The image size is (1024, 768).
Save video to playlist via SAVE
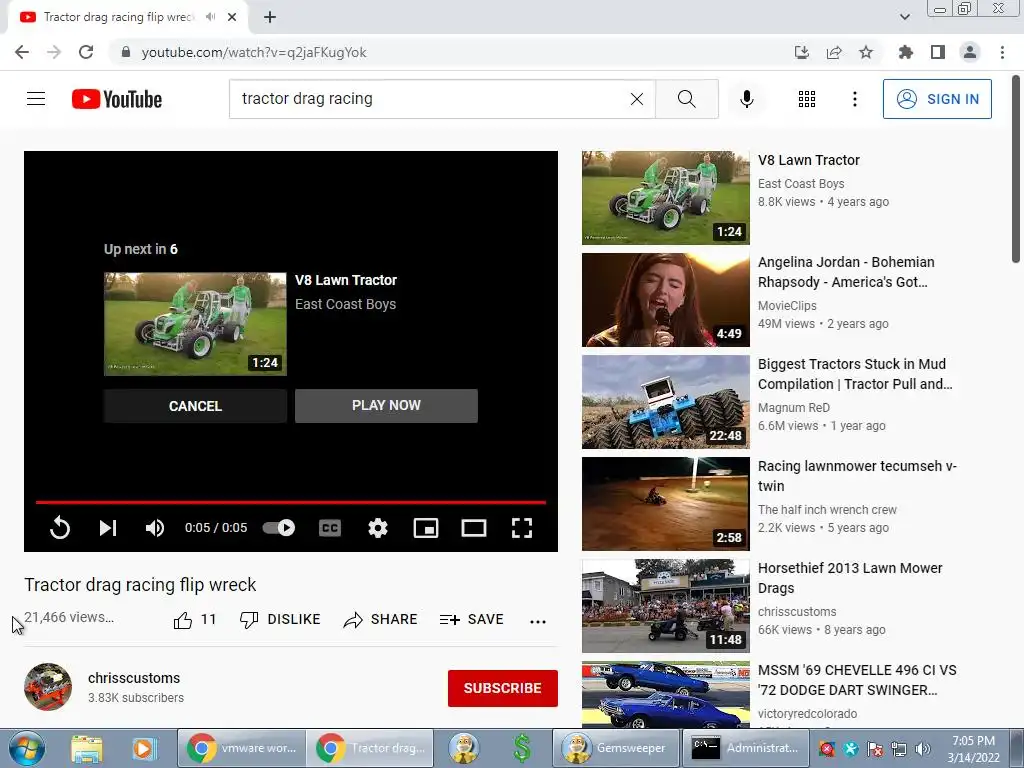tap(472, 620)
